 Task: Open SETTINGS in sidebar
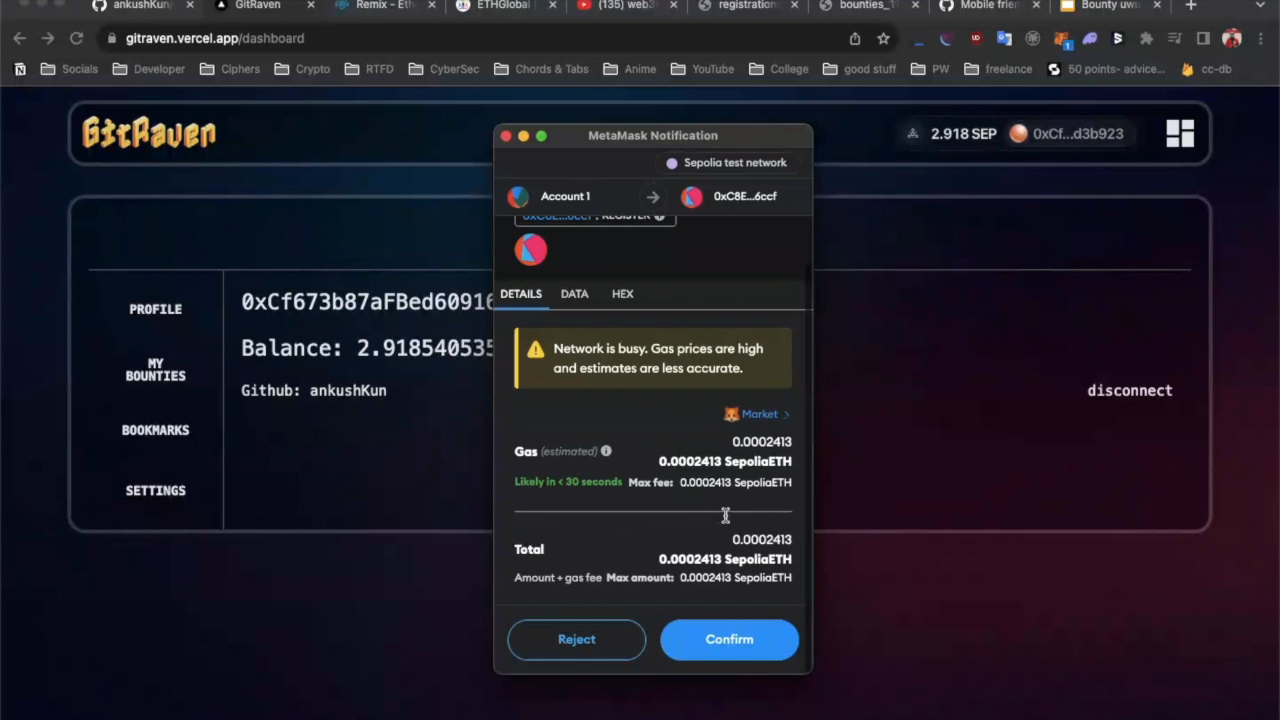pyautogui.click(x=155, y=491)
